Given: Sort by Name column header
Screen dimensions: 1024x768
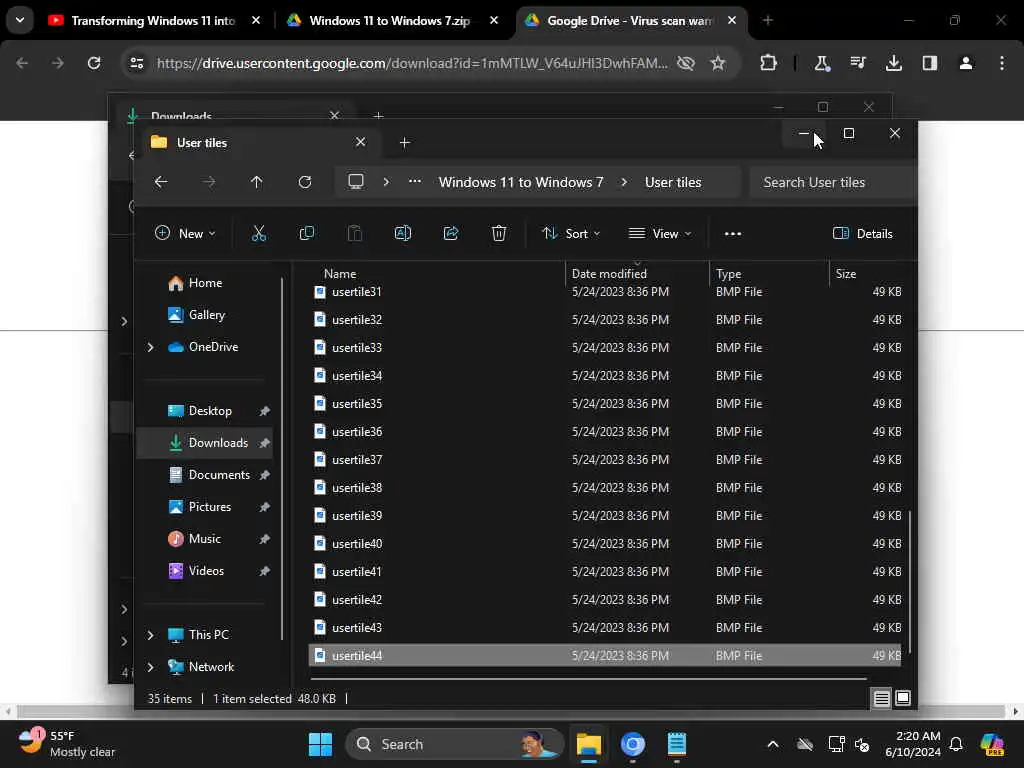Looking at the screenshot, I should 438,273.
